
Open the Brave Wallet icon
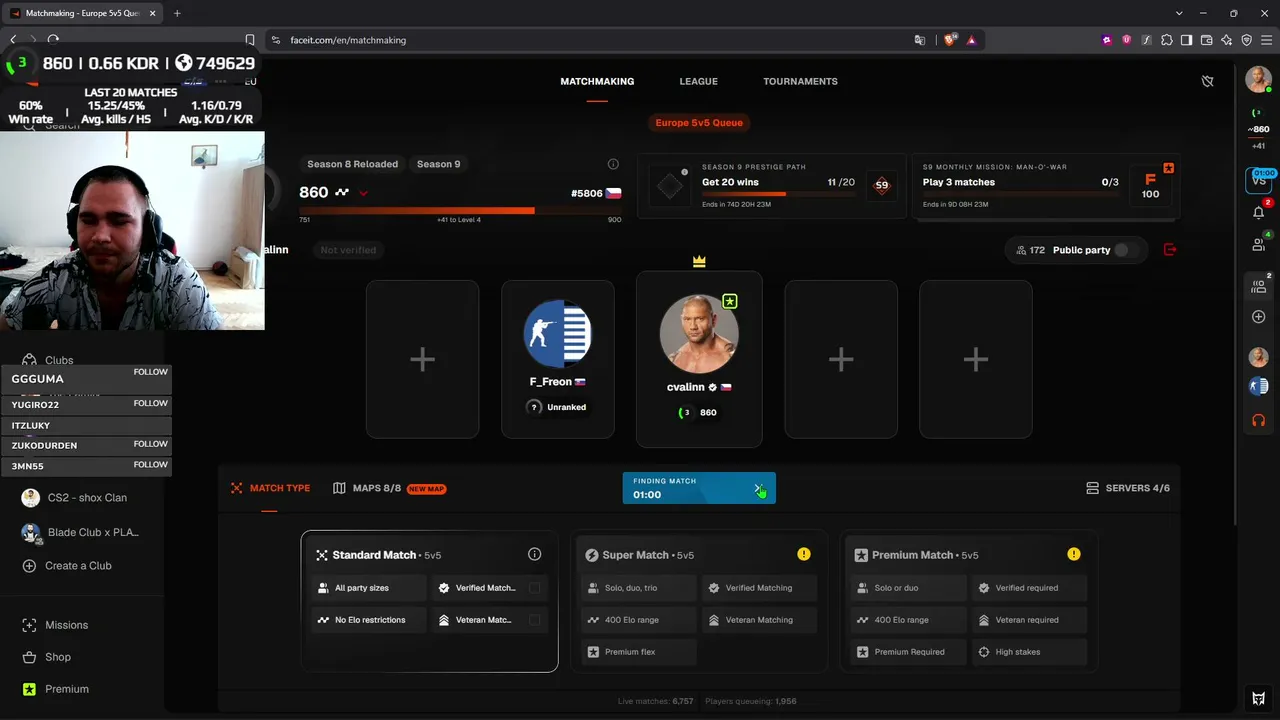[1206, 40]
